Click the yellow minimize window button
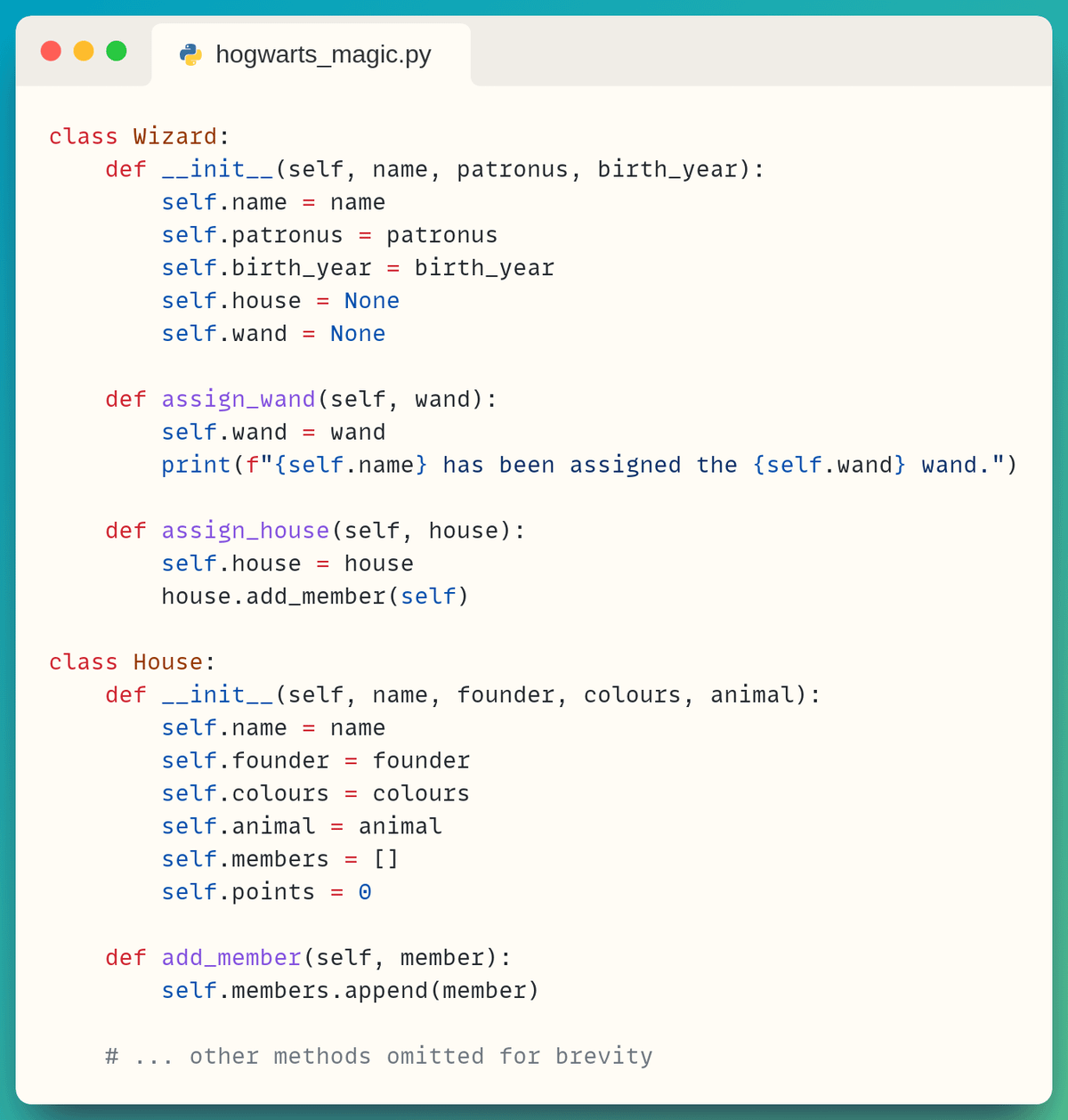Screen dimensions: 1068x1120 84,52
